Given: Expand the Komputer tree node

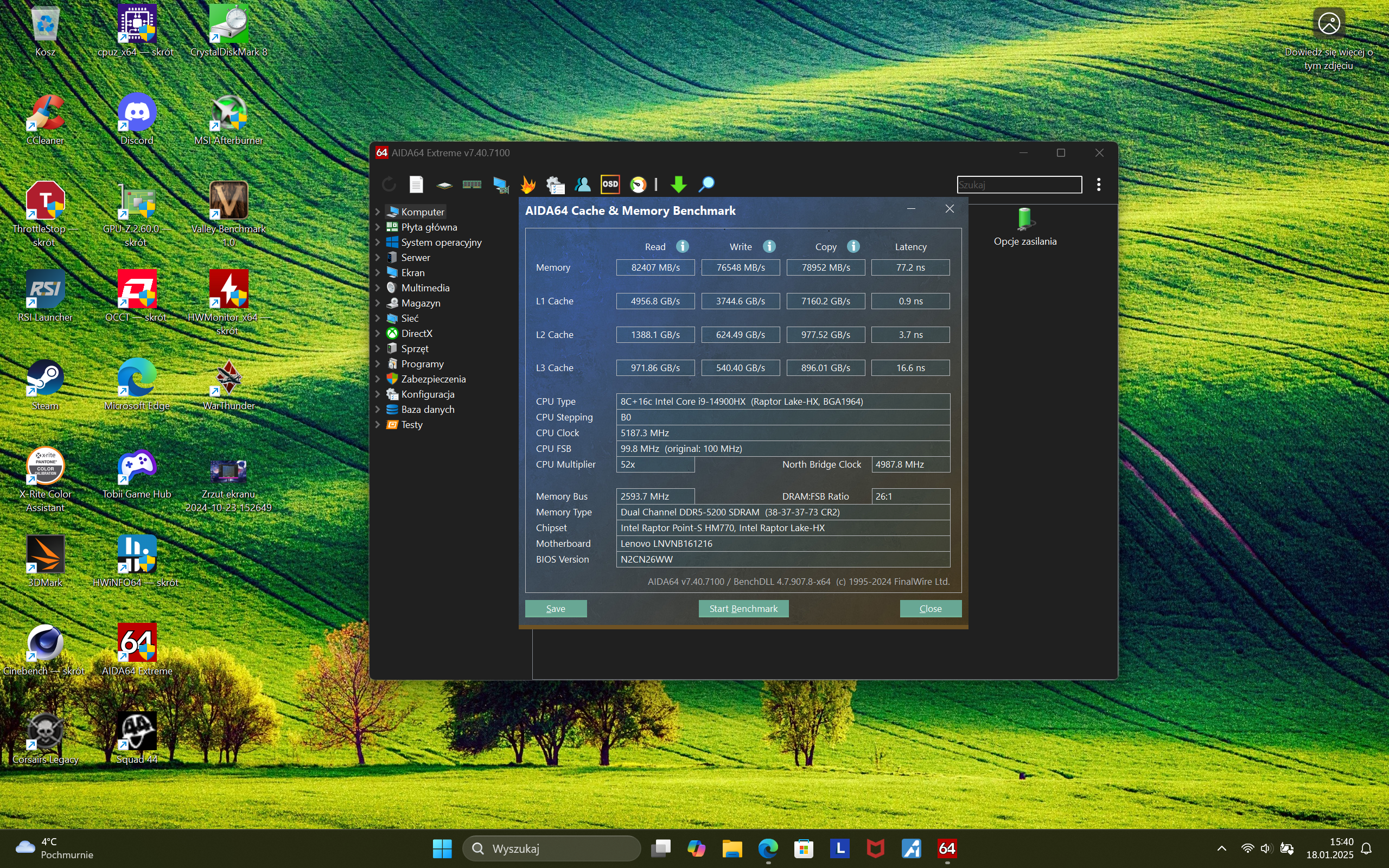Looking at the screenshot, I should pyautogui.click(x=378, y=212).
